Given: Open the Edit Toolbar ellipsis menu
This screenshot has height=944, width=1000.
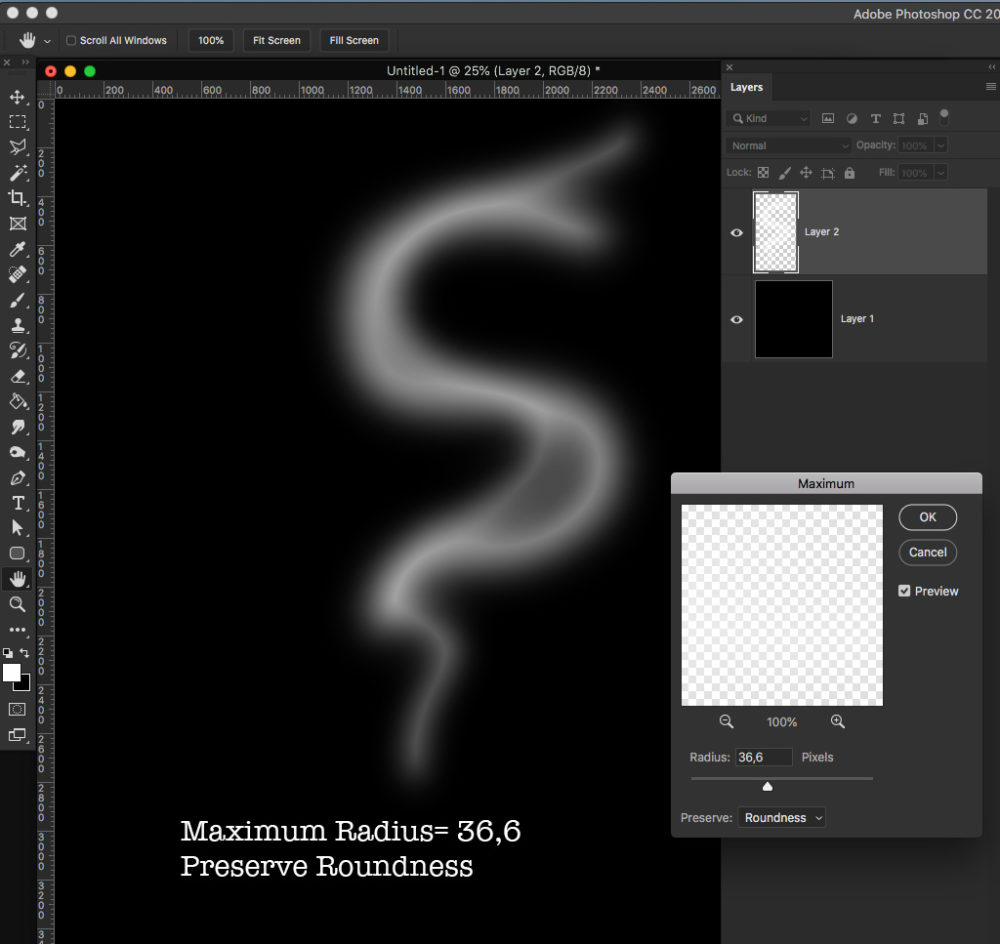Looking at the screenshot, I should pyautogui.click(x=17, y=630).
